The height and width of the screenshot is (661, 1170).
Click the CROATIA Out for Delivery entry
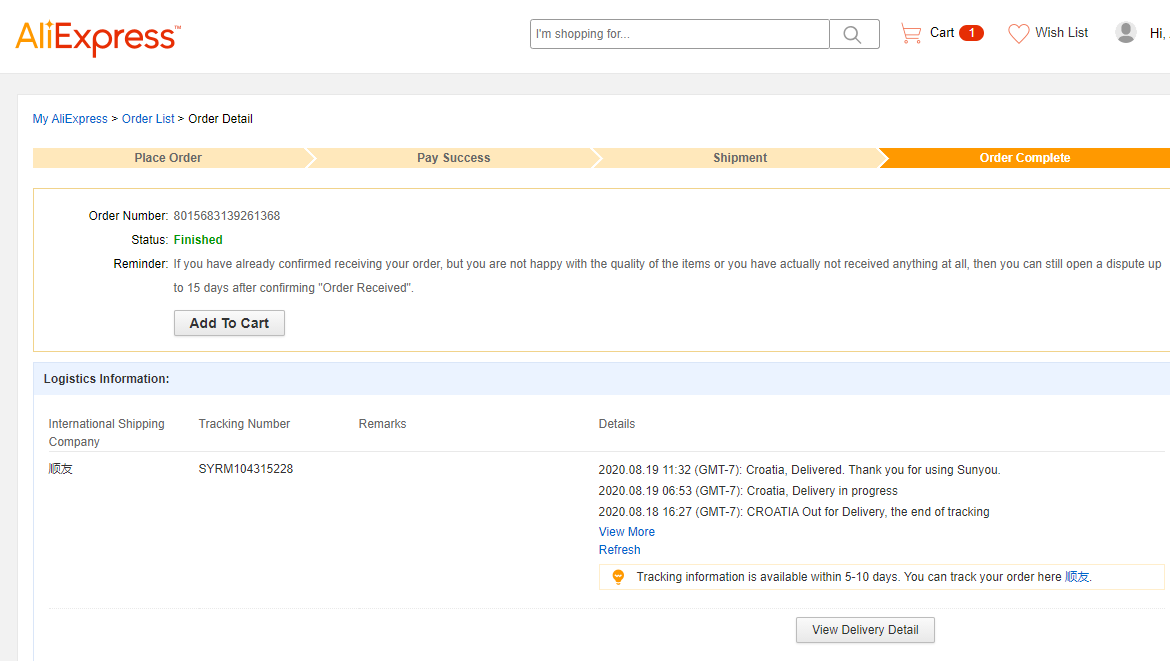[x=794, y=512]
